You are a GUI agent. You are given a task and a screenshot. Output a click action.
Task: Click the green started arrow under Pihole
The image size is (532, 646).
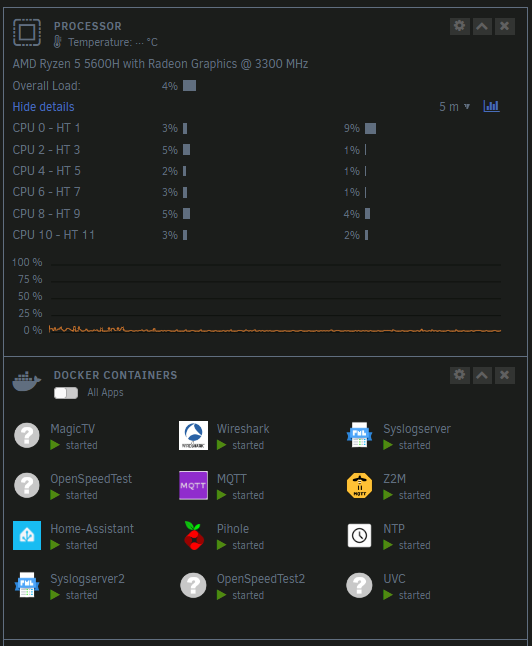click(221, 545)
